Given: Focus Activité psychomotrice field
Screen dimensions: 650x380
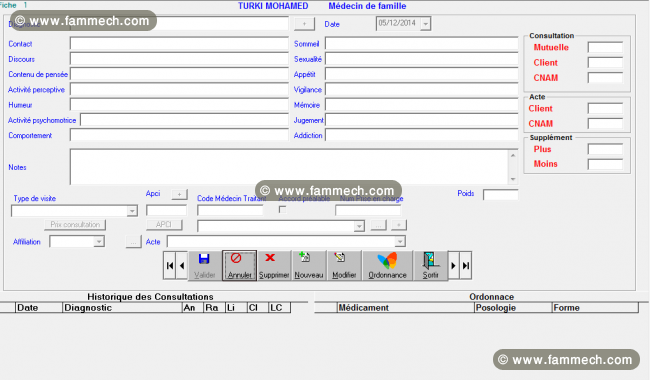Looking at the screenshot, I should tap(184, 120).
